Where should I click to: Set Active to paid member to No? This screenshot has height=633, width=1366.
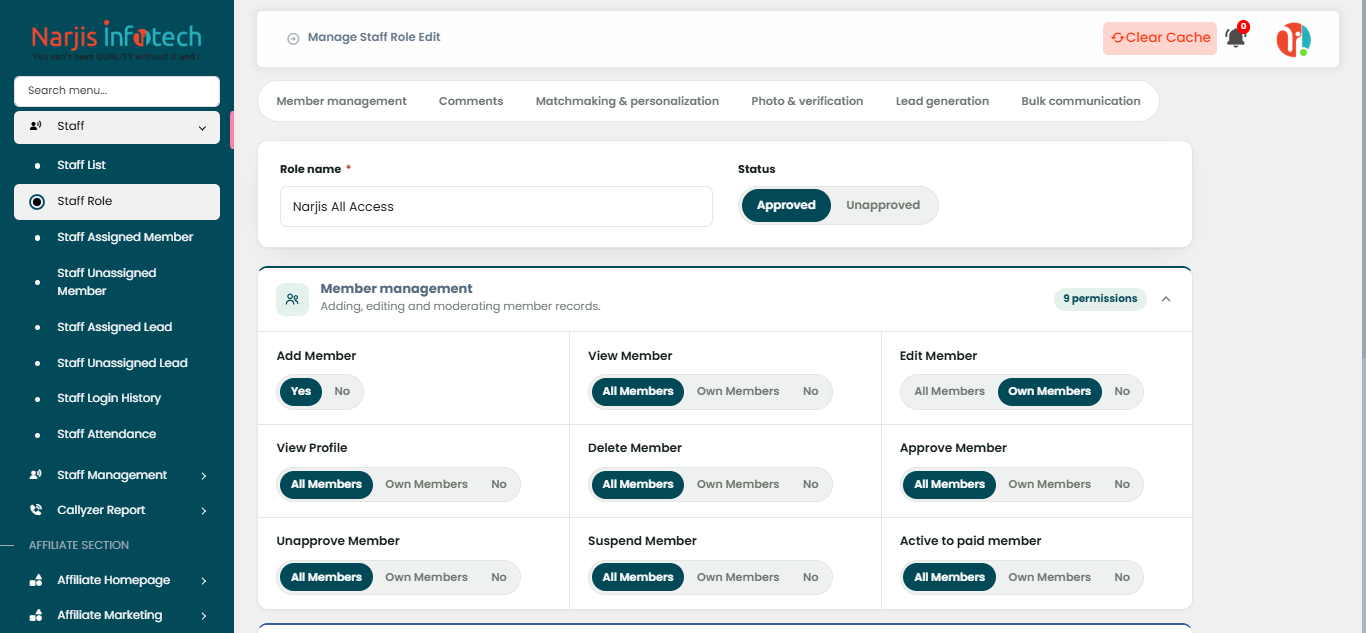coord(1122,577)
